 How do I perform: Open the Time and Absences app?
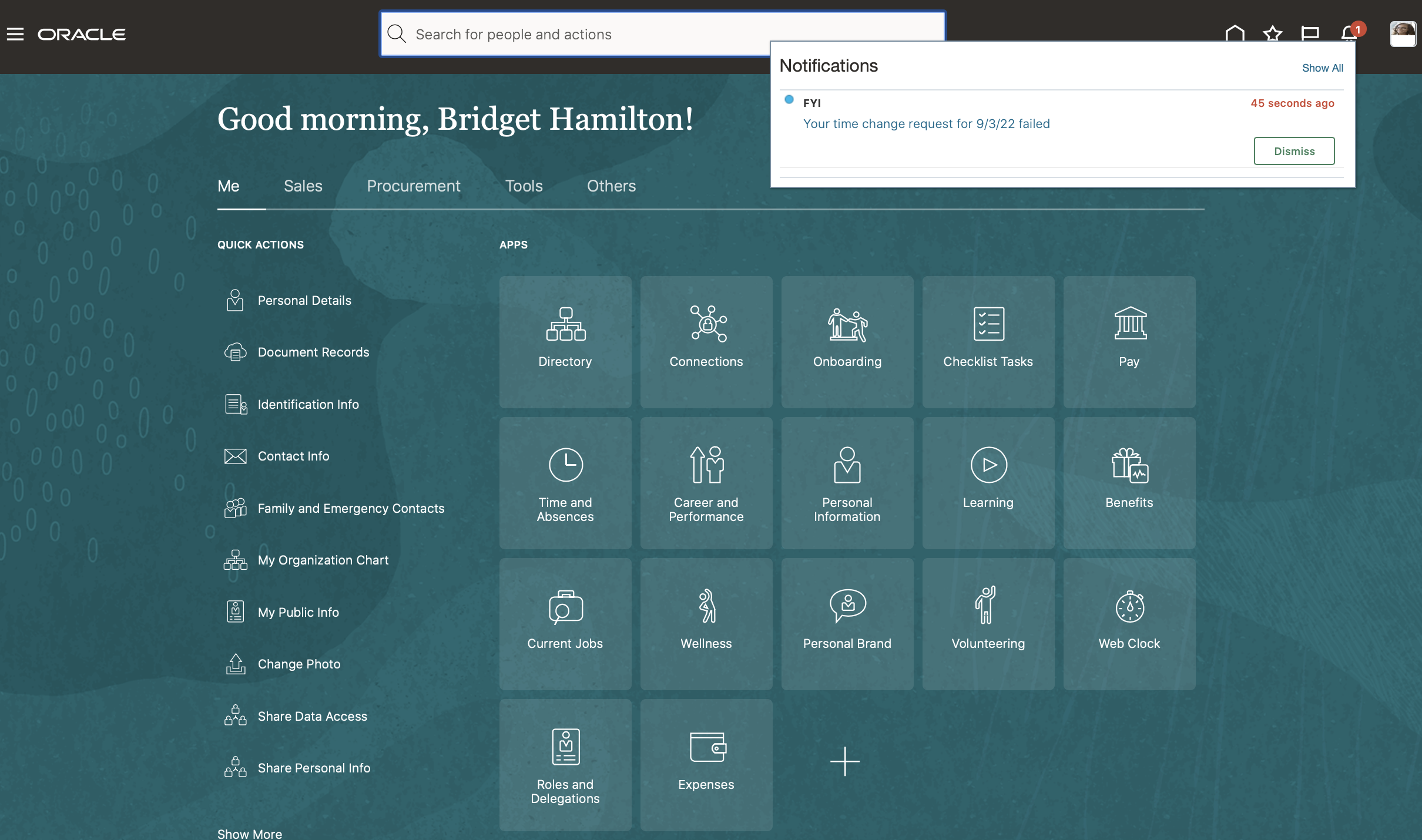[565, 483]
